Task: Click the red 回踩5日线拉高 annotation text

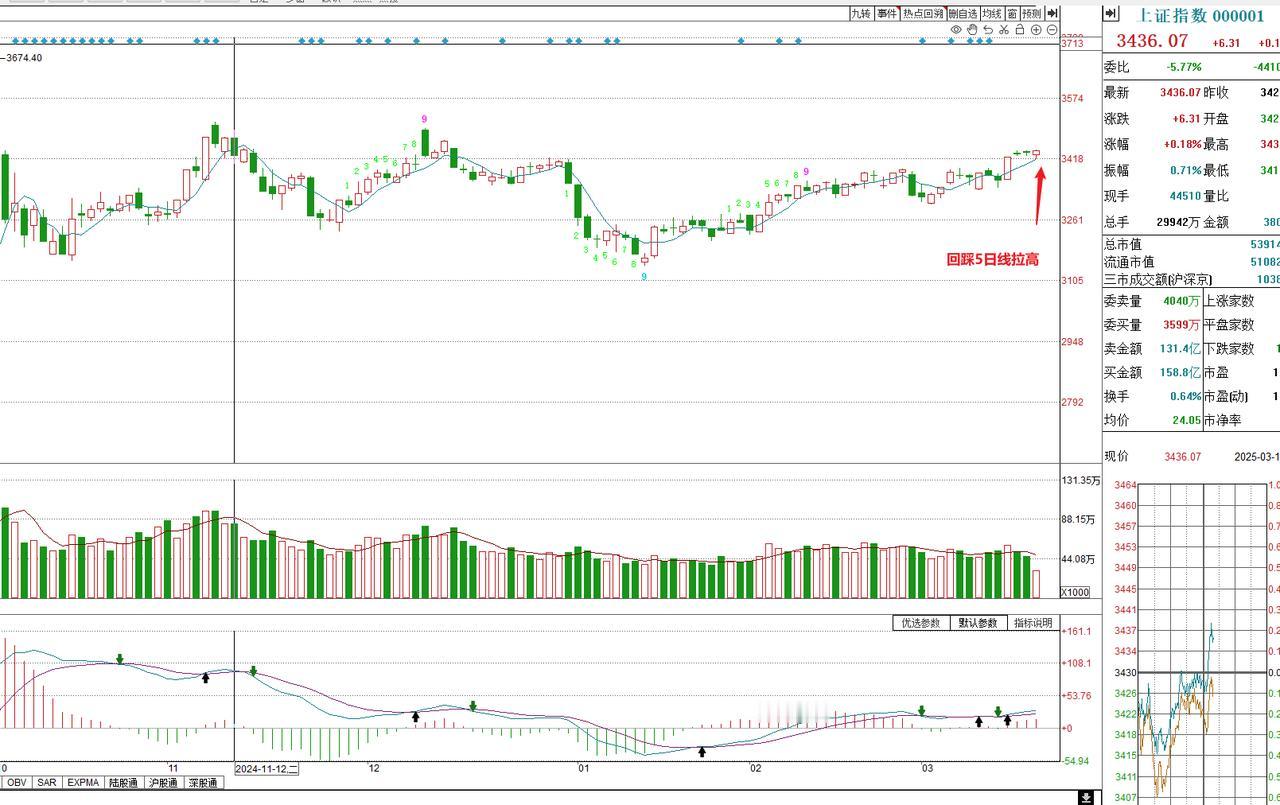Action: [993, 260]
